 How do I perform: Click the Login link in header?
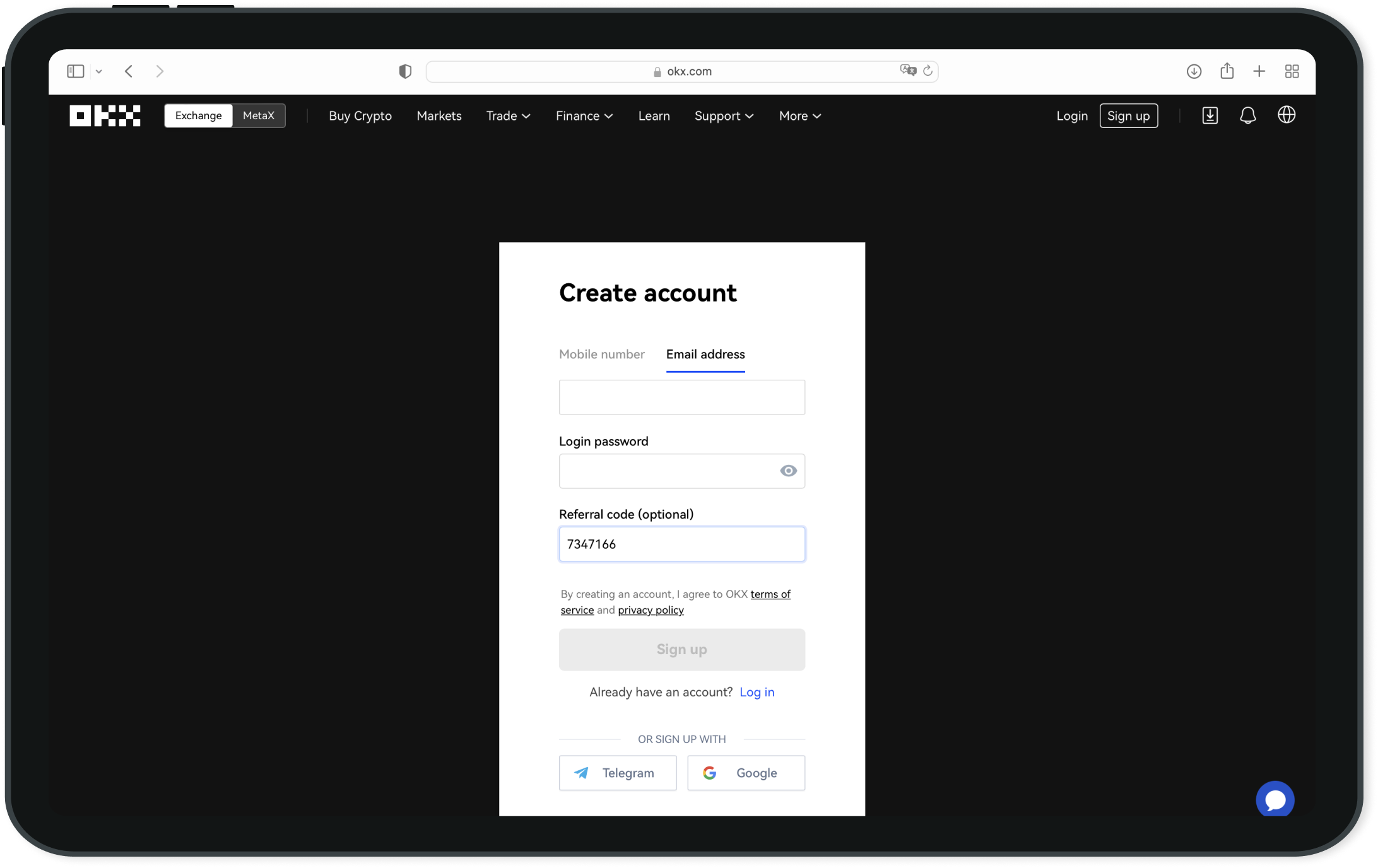click(1073, 116)
